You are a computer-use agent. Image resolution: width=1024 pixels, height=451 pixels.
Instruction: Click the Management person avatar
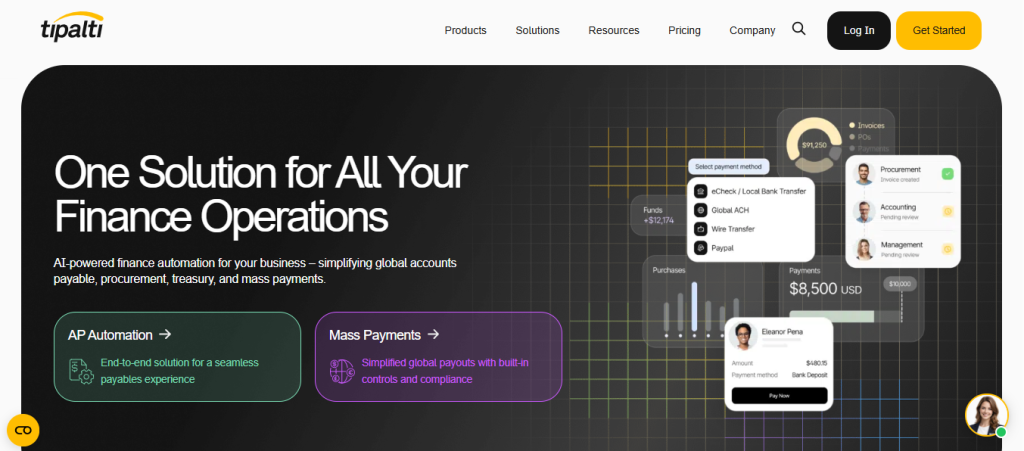point(864,249)
